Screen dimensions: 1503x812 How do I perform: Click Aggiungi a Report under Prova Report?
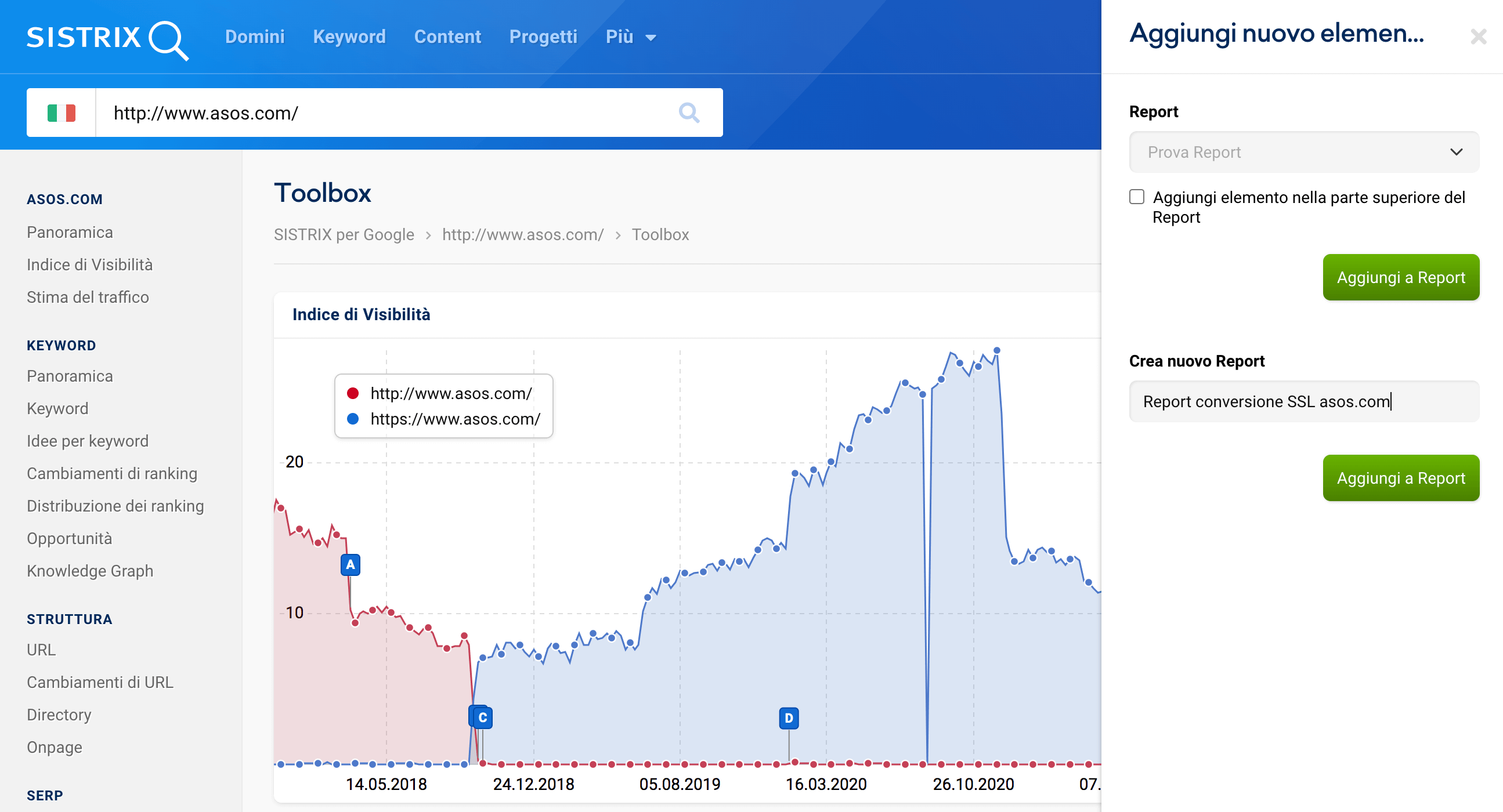(x=1401, y=277)
